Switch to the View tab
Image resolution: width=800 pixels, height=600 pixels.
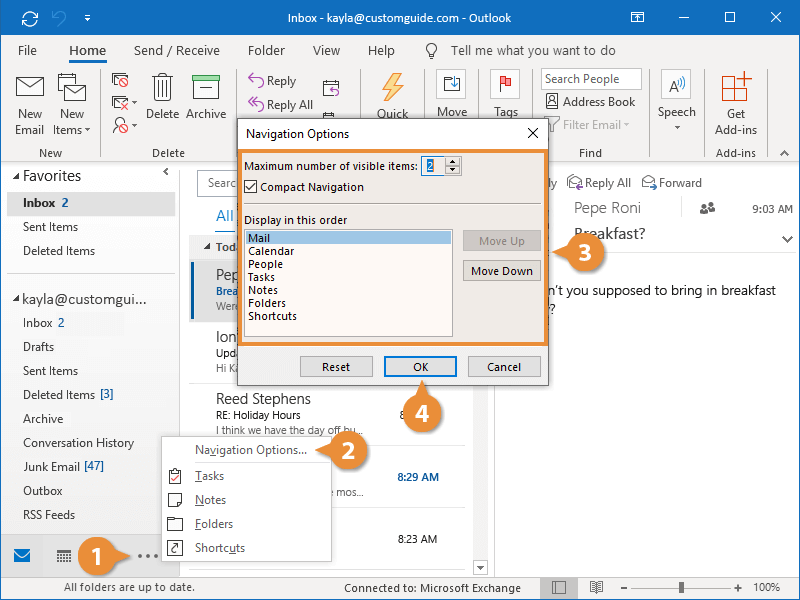click(x=326, y=51)
